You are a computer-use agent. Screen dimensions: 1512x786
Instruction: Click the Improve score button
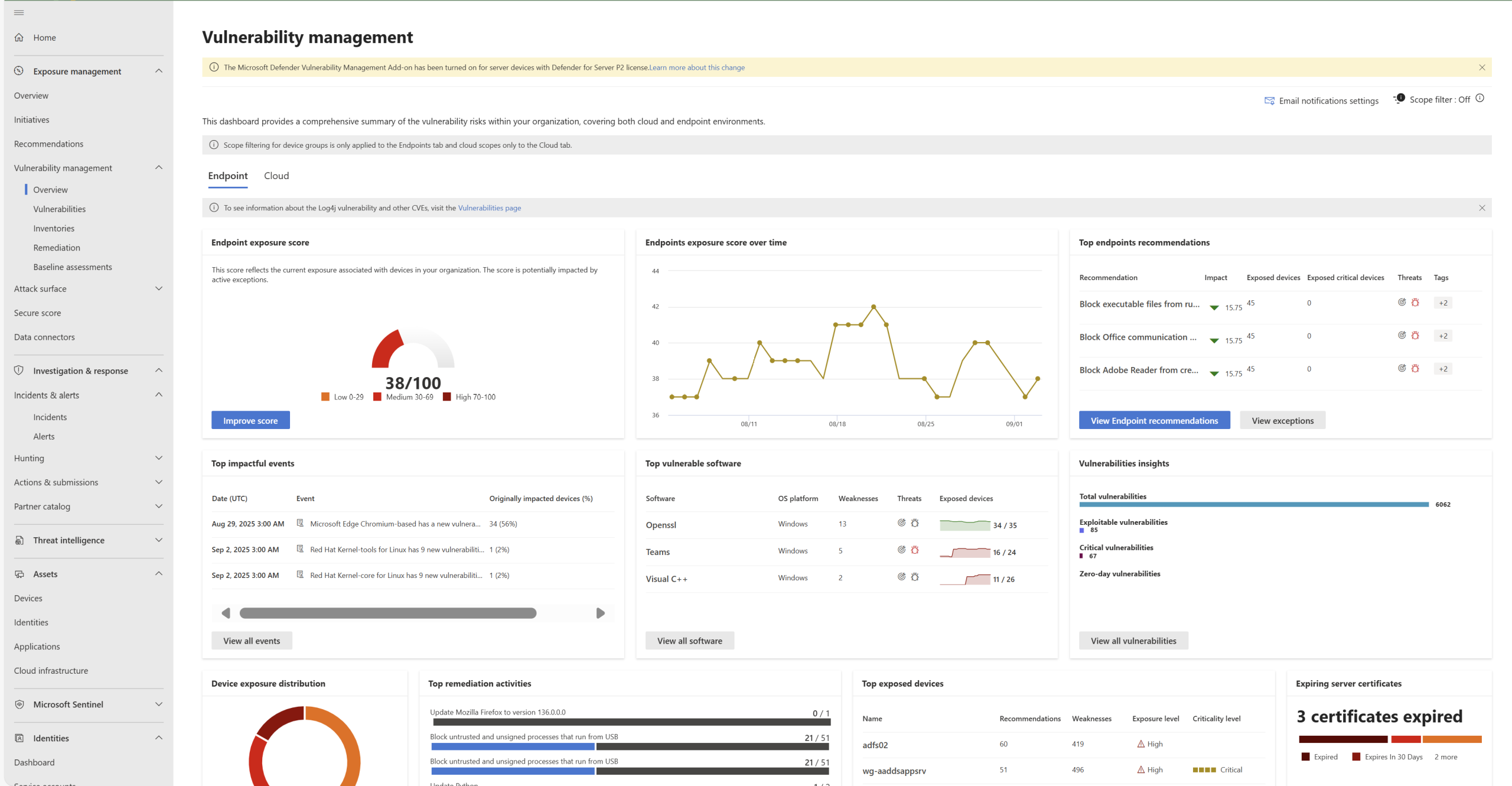250,420
